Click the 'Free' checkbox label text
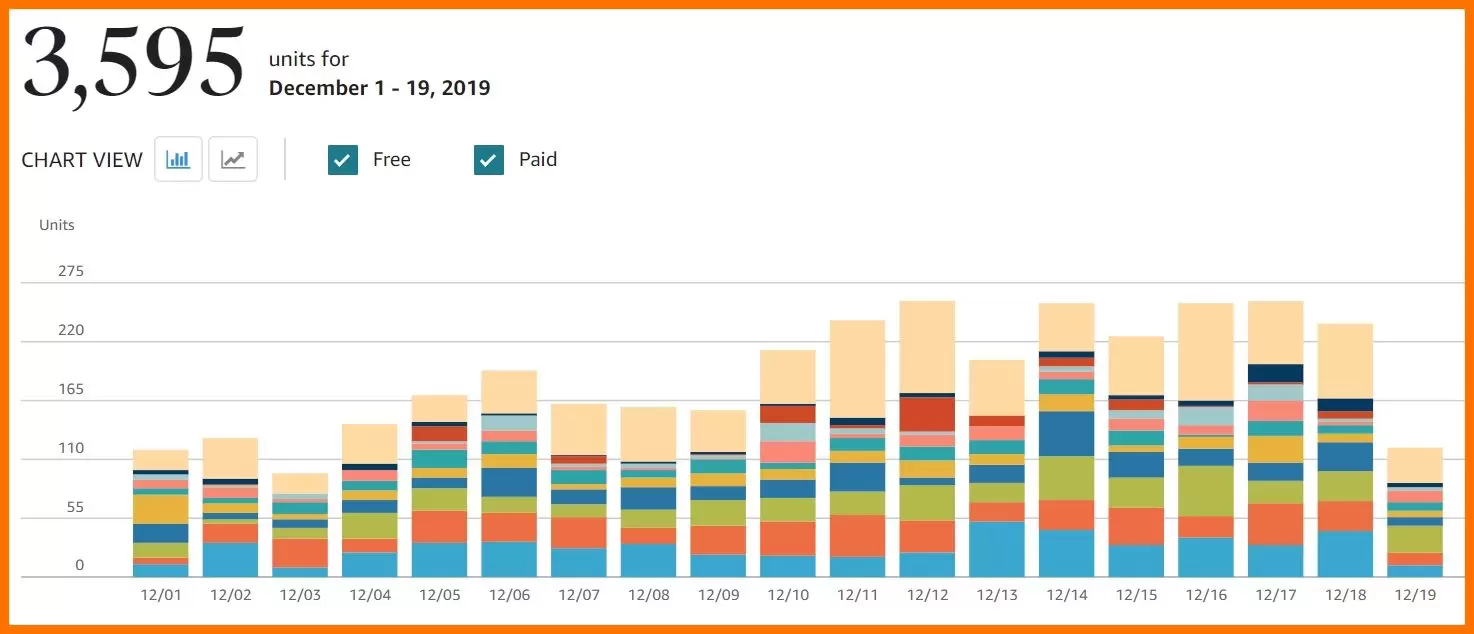1474x634 pixels. point(391,160)
